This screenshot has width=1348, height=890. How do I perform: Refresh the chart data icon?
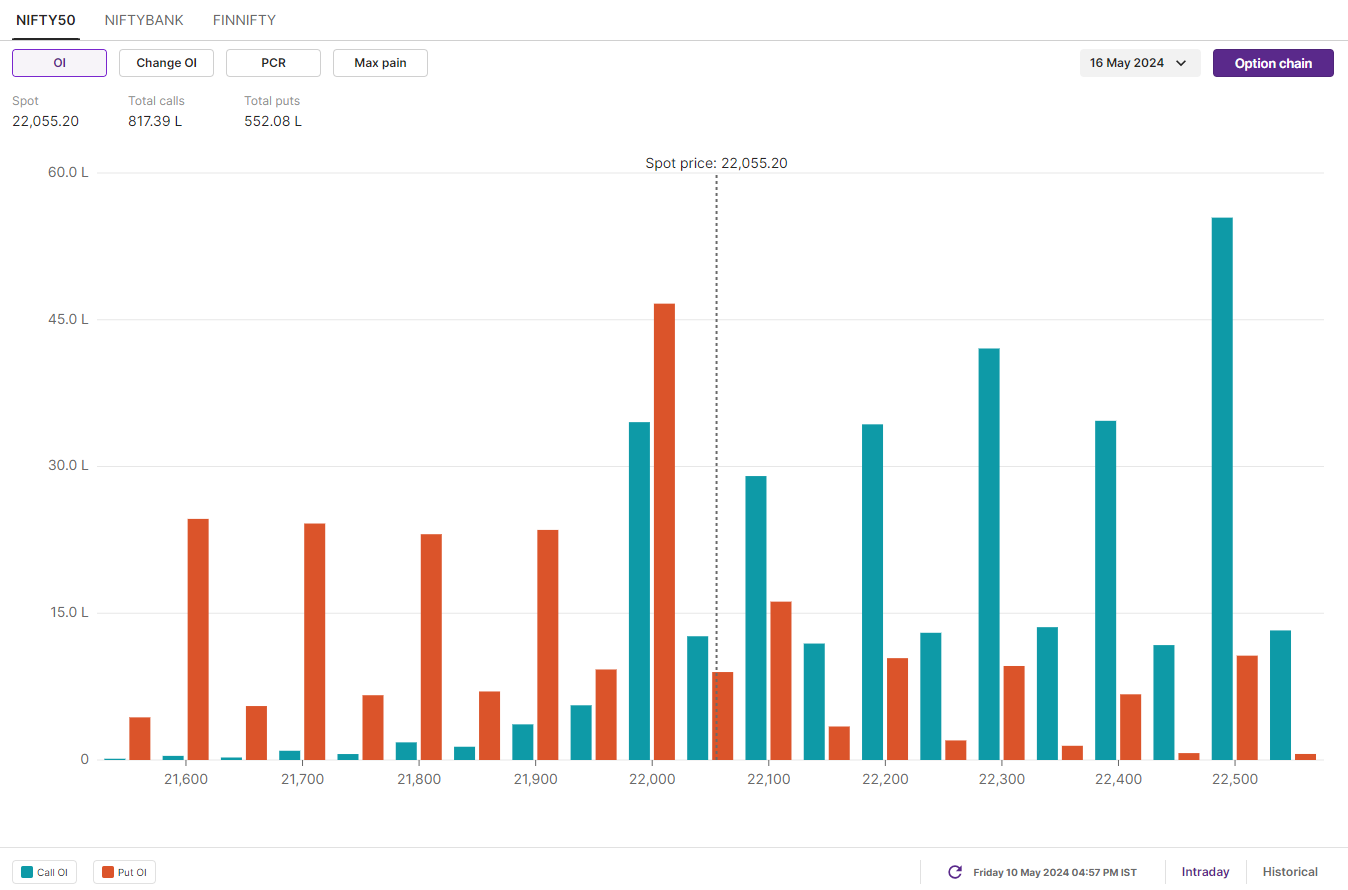point(955,872)
